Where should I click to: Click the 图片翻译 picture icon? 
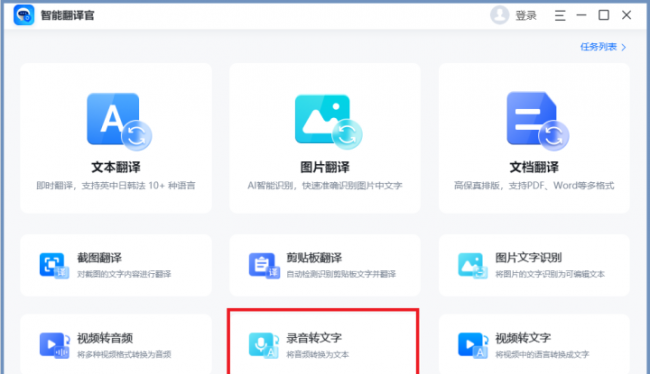pyautogui.click(x=328, y=121)
